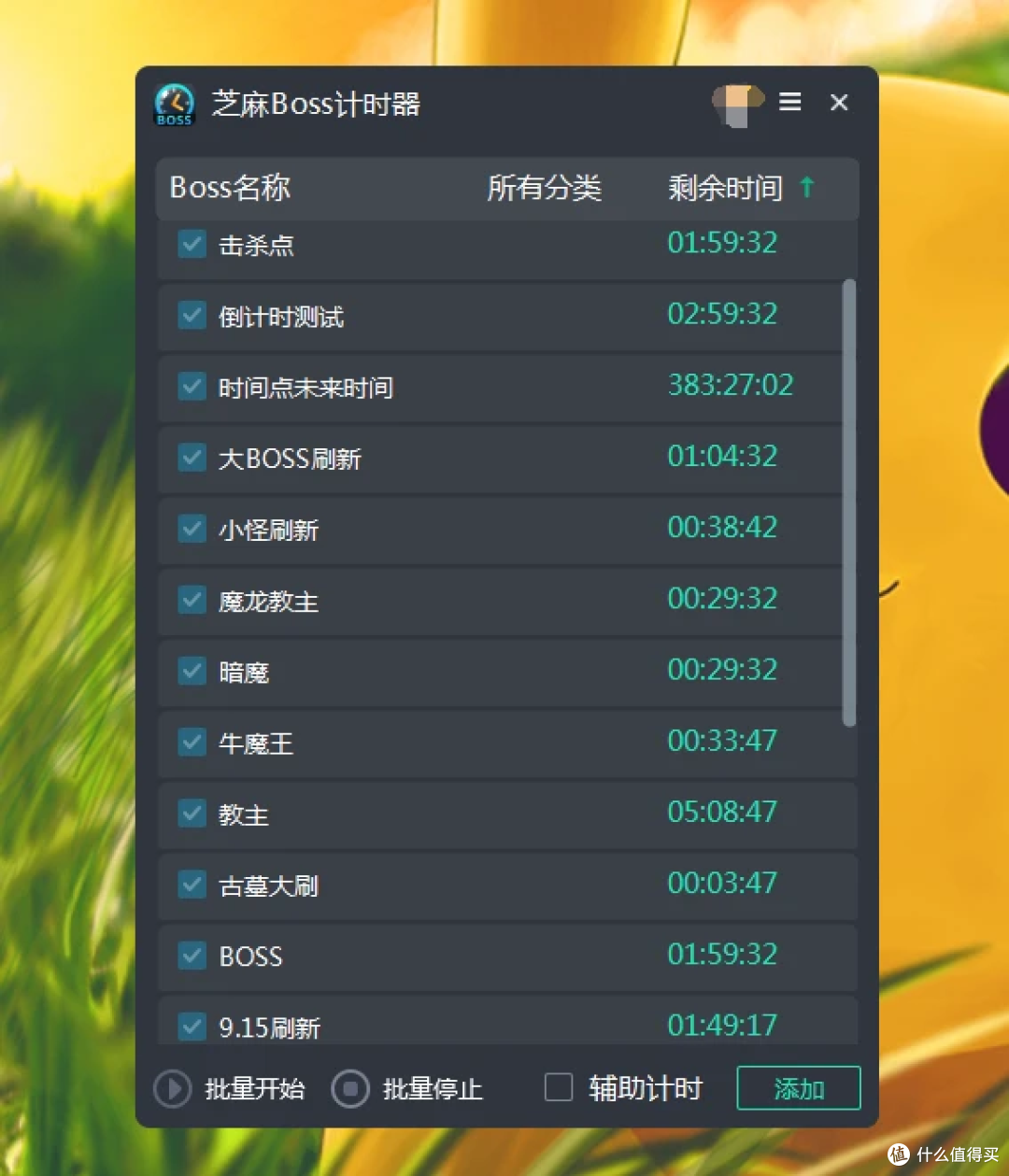Click the 00:38:42 remaining time value
The width and height of the screenshot is (1009, 1176).
(x=722, y=527)
